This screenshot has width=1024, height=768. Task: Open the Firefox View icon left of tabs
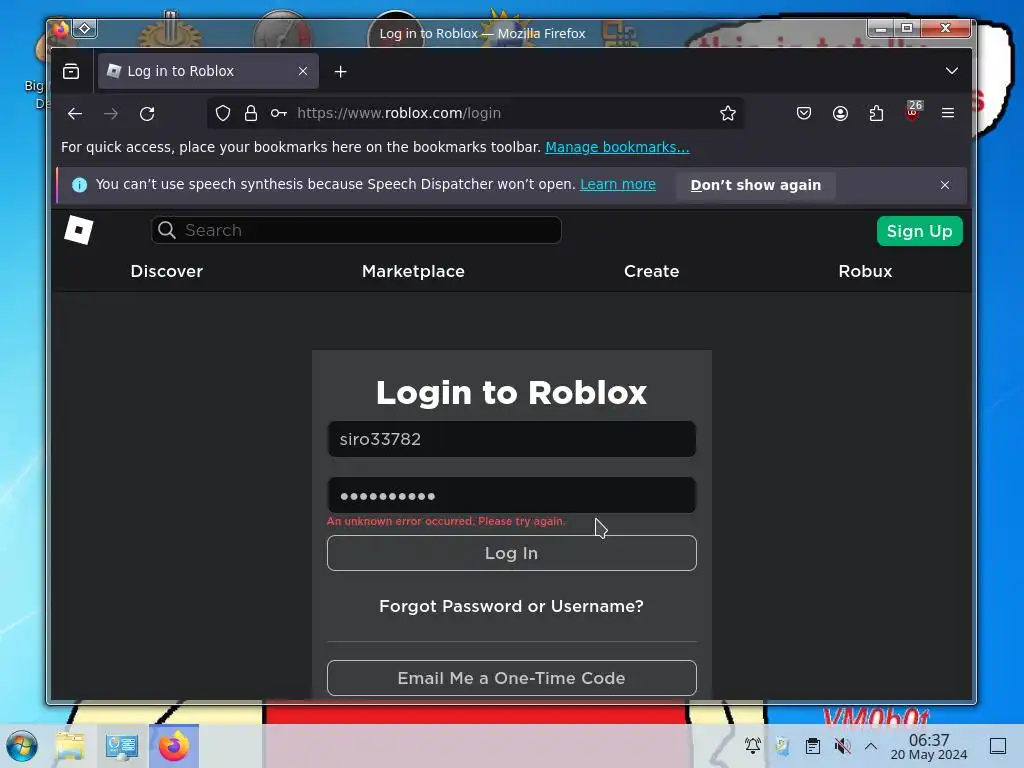click(x=71, y=71)
